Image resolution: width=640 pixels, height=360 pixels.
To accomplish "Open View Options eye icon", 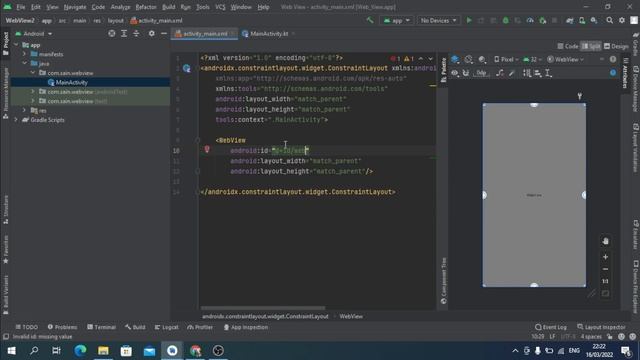I will [x=455, y=73].
